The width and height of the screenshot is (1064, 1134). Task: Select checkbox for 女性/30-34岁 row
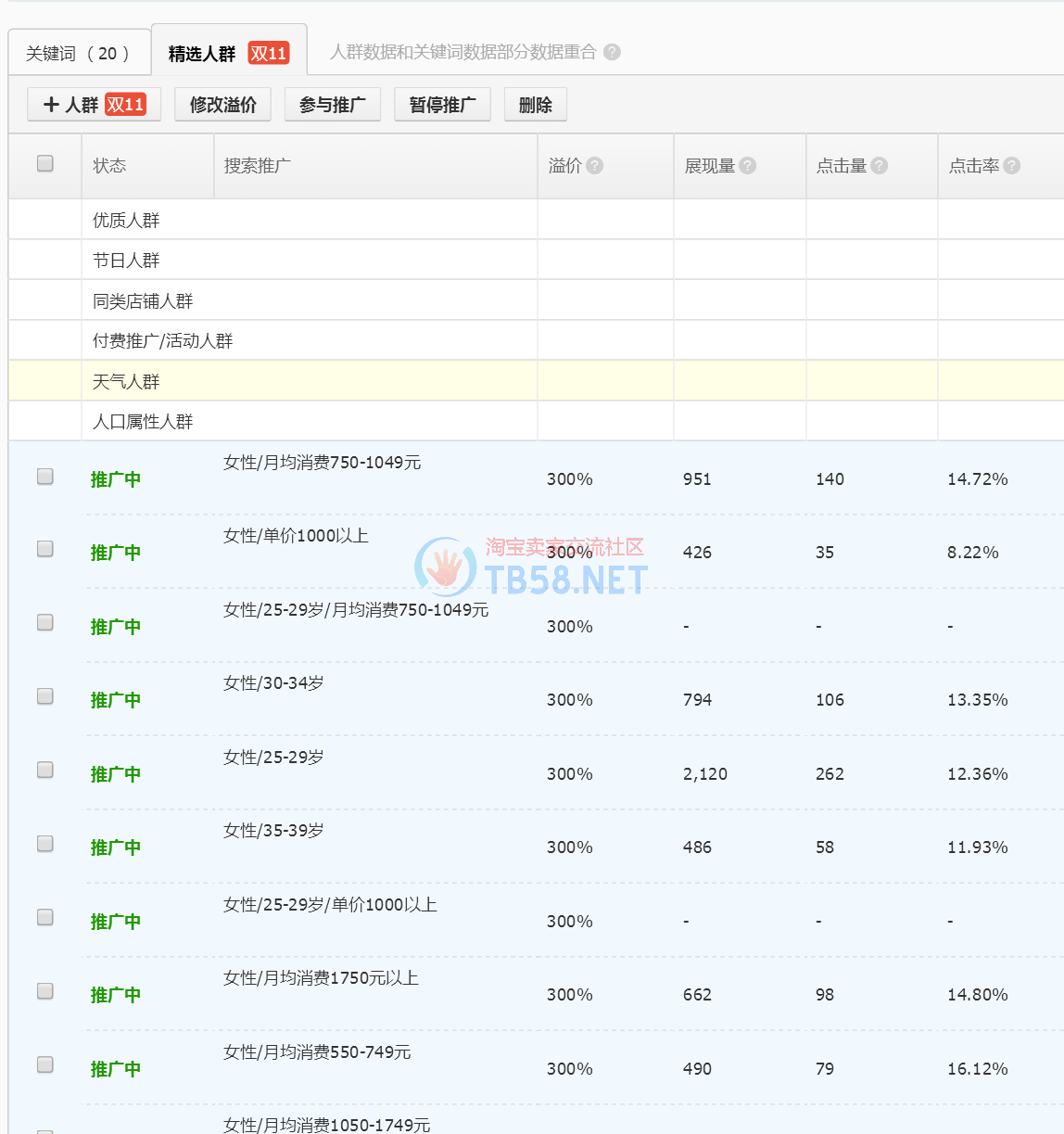44,696
